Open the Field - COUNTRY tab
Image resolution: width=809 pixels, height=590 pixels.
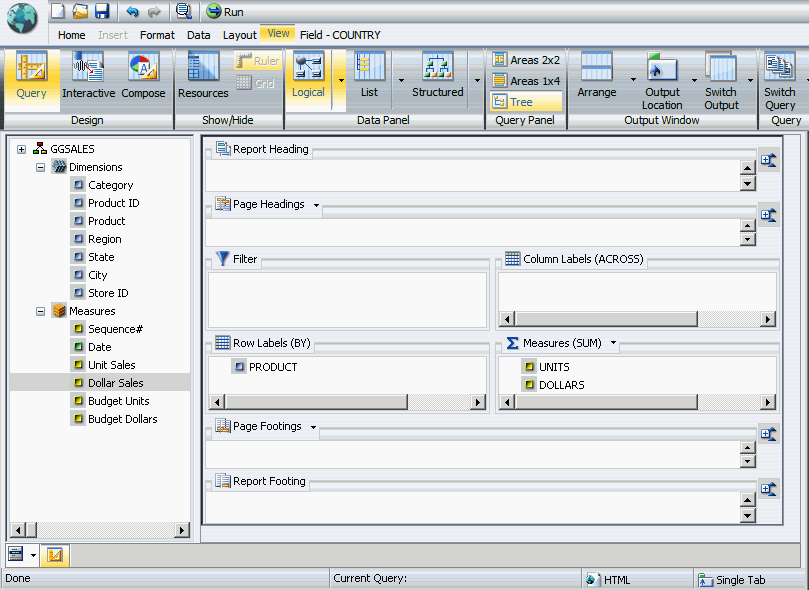[340, 35]
